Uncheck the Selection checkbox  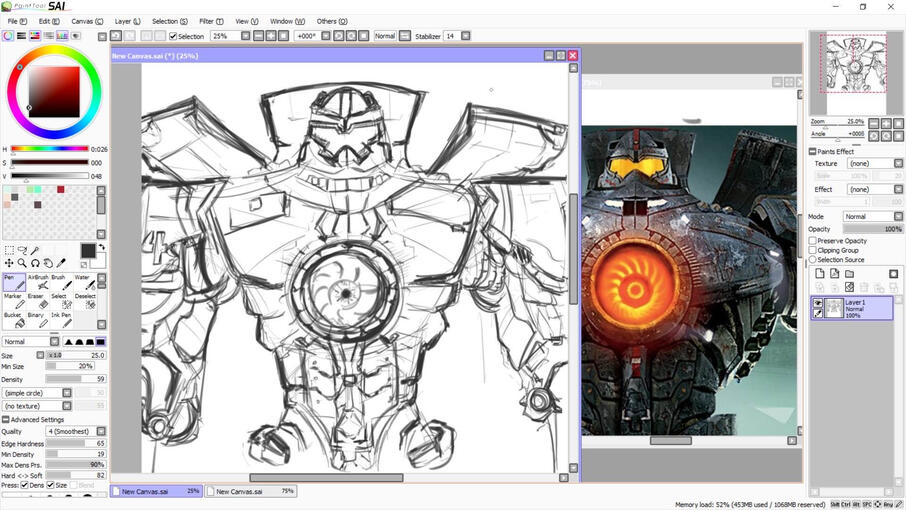click(x=173, y=36)
